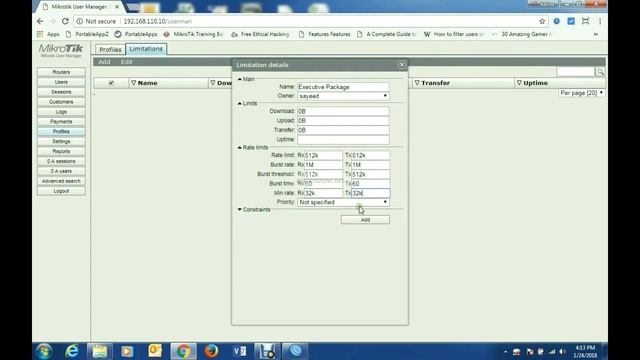
Task: Select the Mikrotik User Manager browser tab
Action: (x=80, y=7)
